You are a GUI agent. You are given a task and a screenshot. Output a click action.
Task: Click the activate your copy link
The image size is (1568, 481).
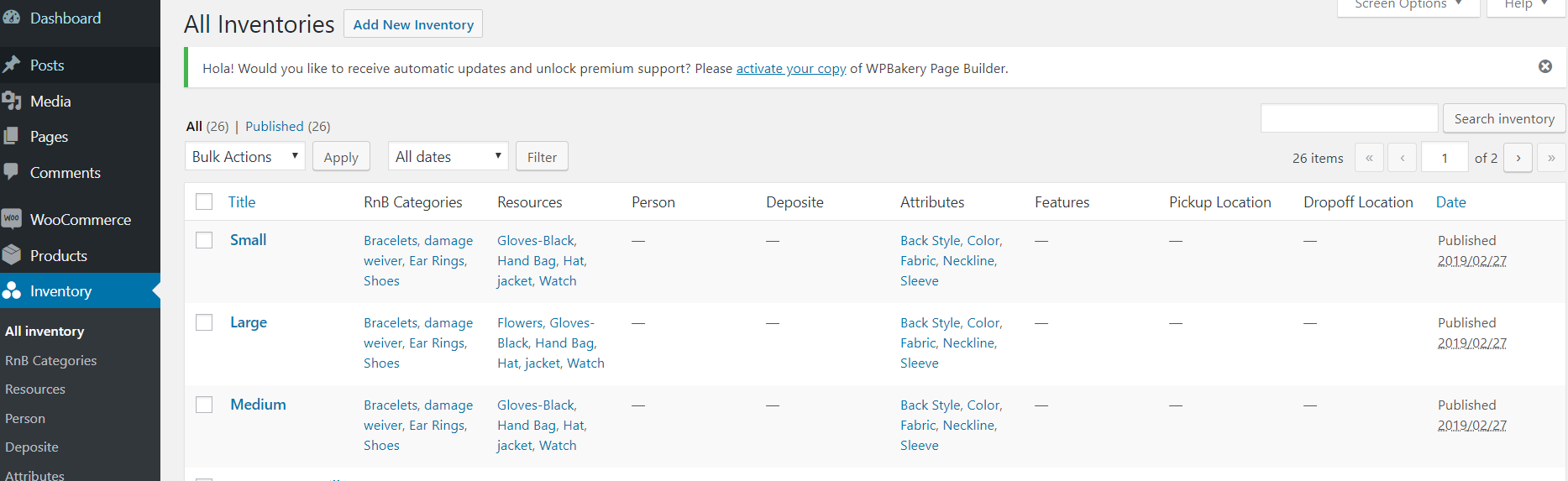(x=790, y=69)
